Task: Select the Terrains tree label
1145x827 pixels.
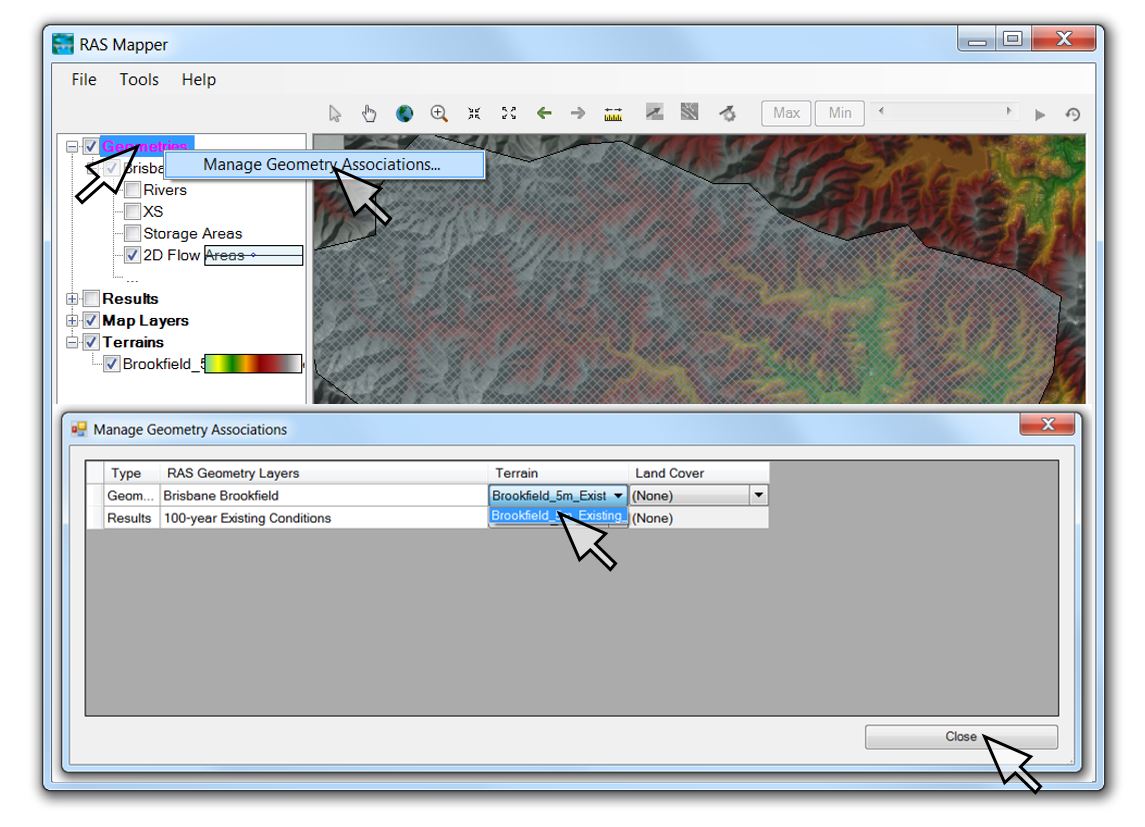Action: [133, 342]
